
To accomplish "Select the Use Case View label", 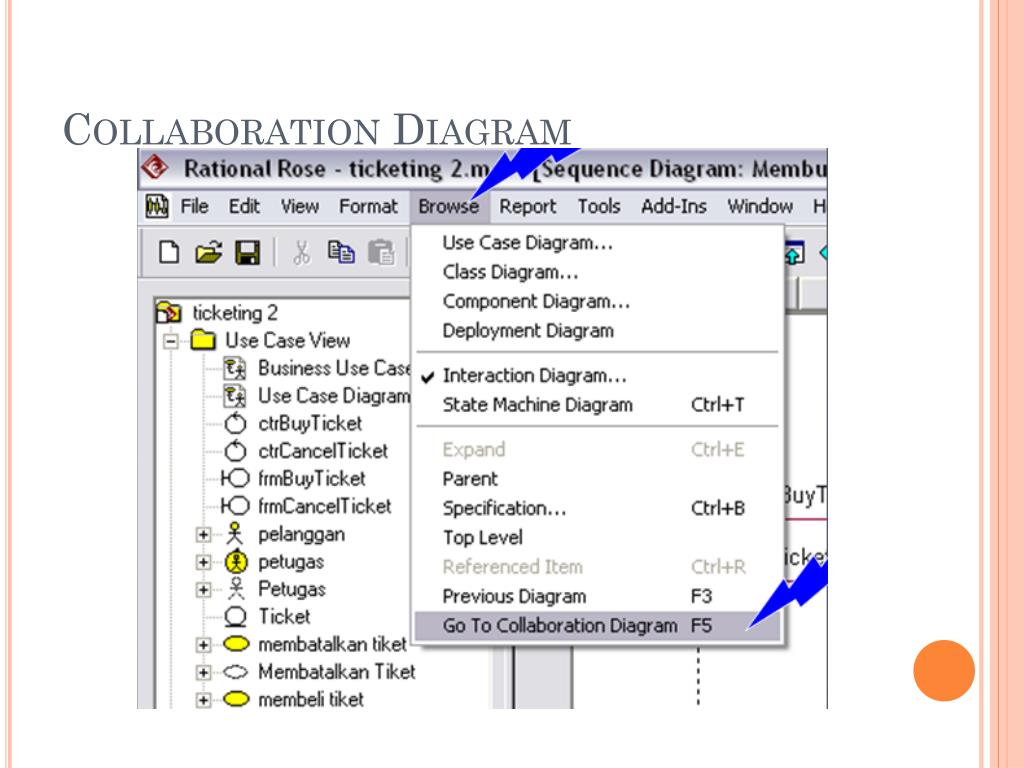I will coord(287,340).
